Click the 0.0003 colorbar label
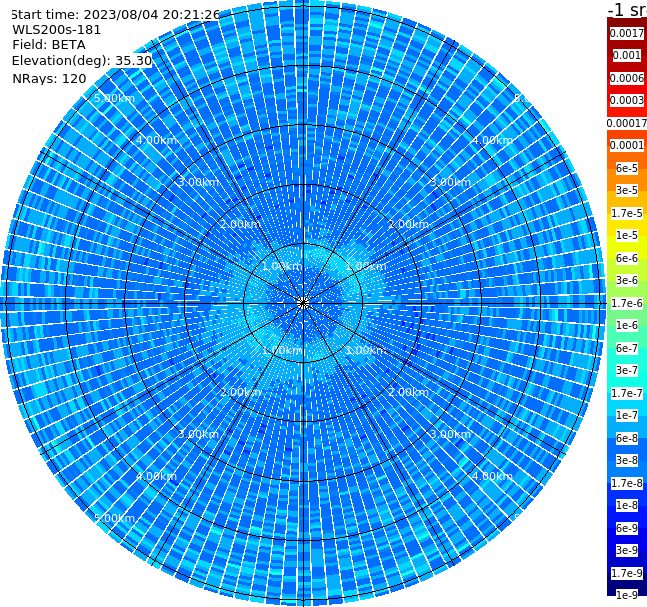Viewport: 647px width, 607px height. point(627,100)
